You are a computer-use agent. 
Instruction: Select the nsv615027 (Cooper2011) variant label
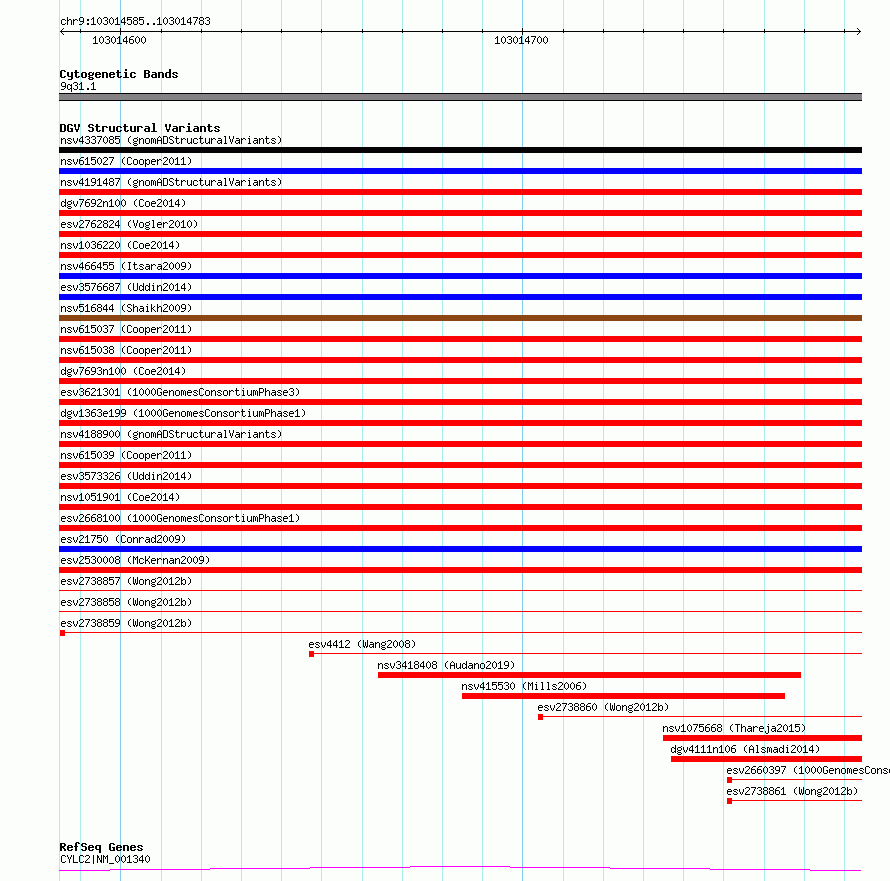[x=126, y=161]
